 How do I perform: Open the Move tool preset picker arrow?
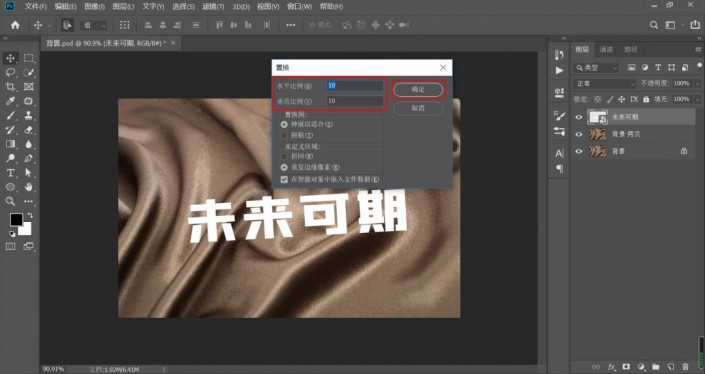point(49,26)
